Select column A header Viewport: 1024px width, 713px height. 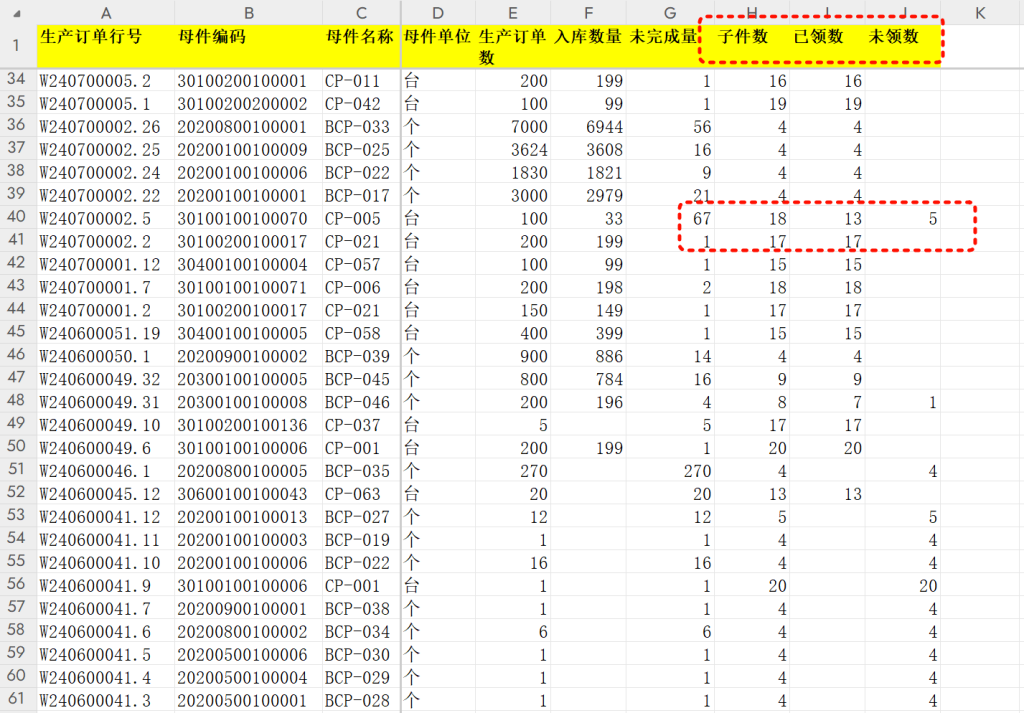click(106, 13)
